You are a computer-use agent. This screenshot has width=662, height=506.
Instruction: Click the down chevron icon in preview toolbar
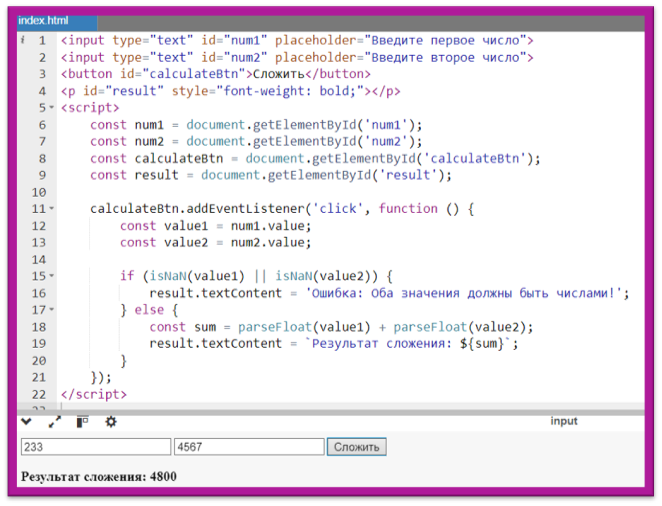(x=26, y=422)
